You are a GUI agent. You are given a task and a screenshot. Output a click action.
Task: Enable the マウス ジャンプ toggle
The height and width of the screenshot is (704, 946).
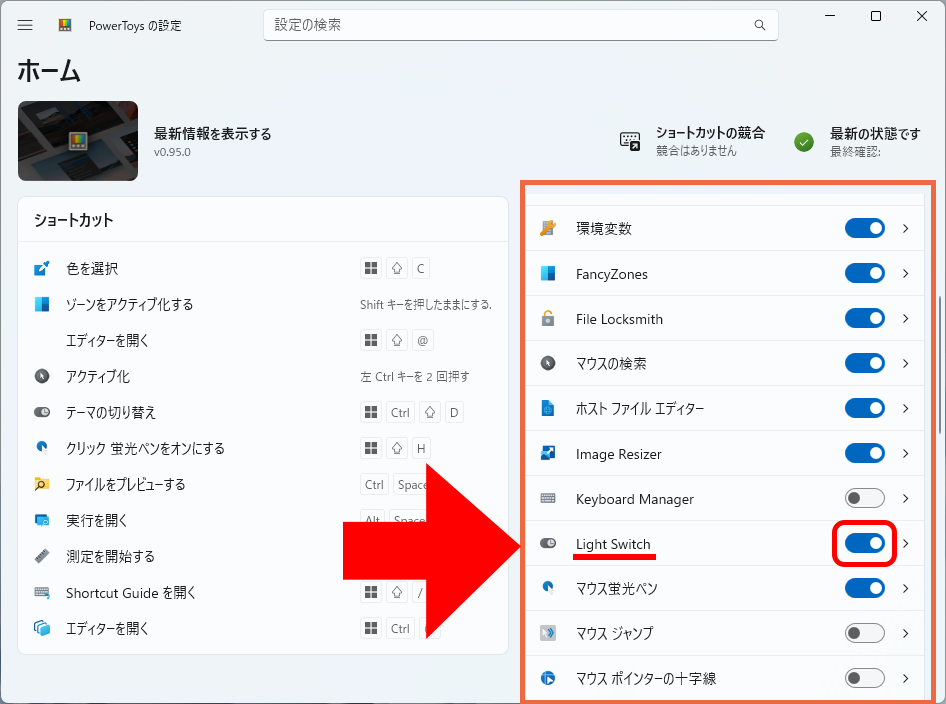865,633
